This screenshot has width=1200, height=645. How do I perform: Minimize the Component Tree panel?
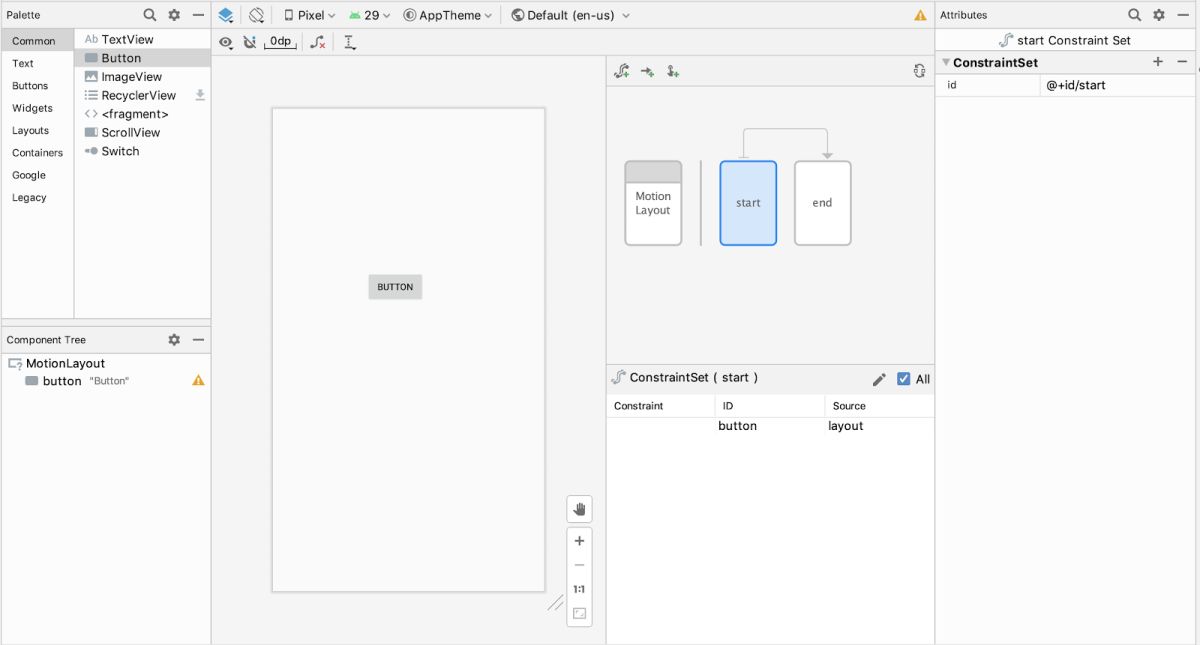[198, 340]
